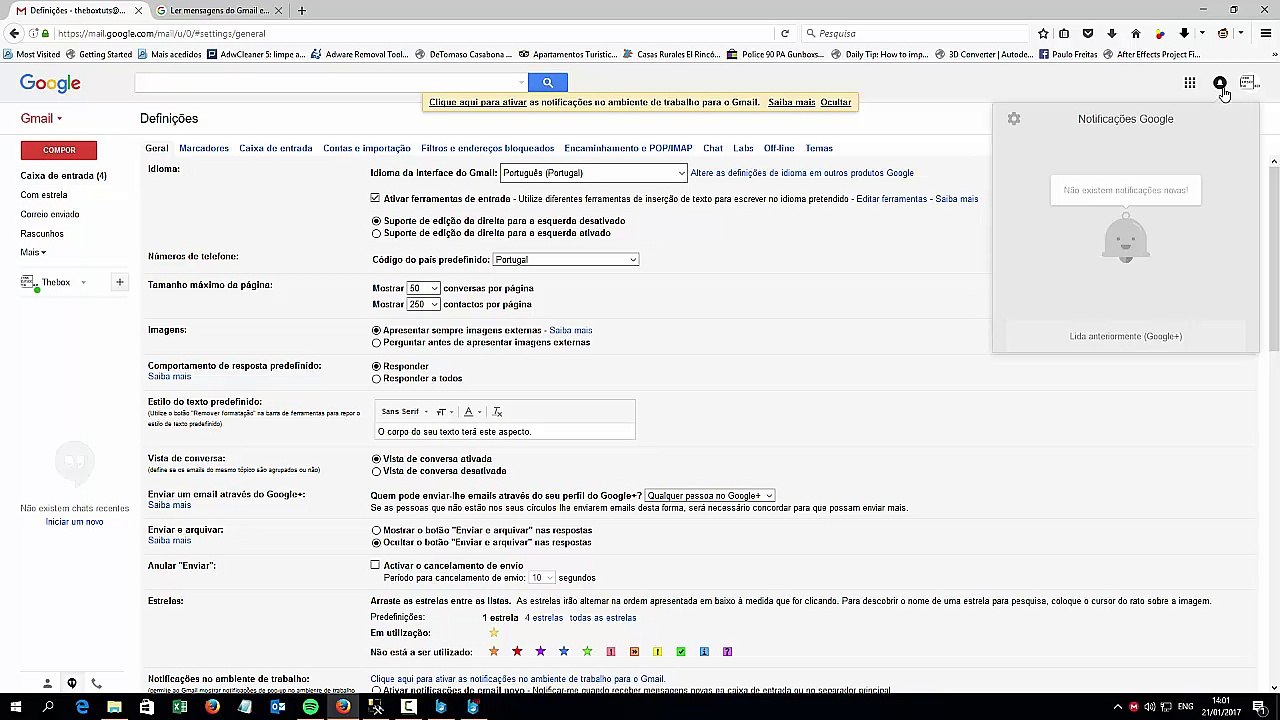Open the Windows Start menu
Image resolution: width=1280 pixels, height=720 pixels.
[x=16, y=707]
